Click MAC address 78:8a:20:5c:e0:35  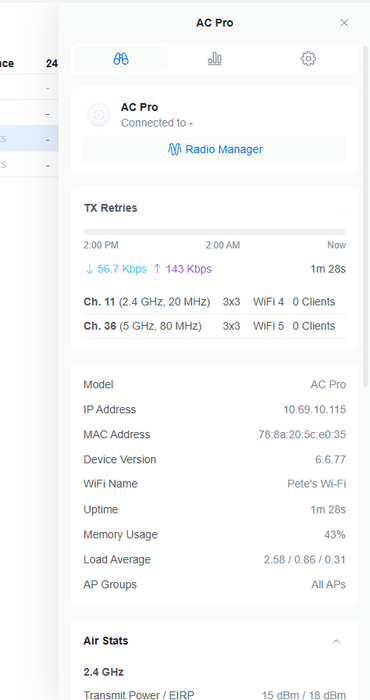(302, 434)
